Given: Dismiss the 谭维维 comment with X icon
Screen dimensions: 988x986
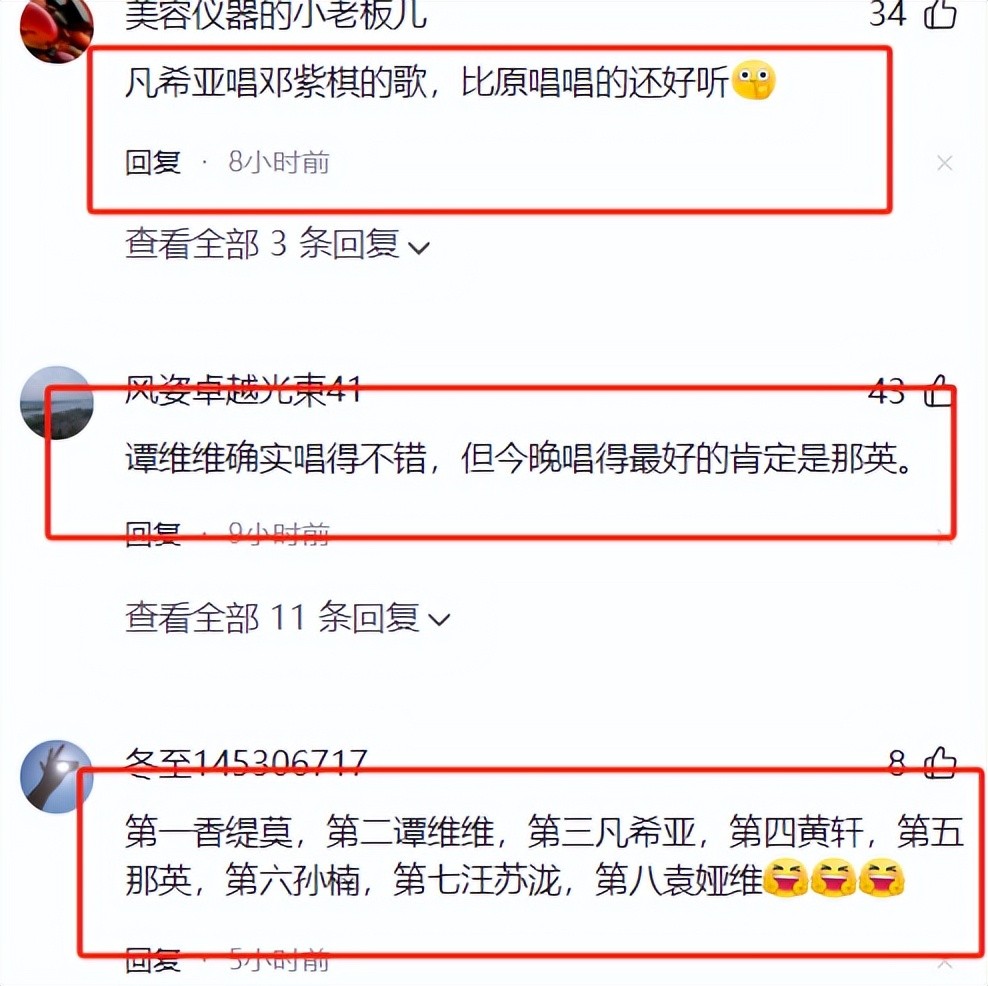Looking at the screenshot, I should click(944, 536).
